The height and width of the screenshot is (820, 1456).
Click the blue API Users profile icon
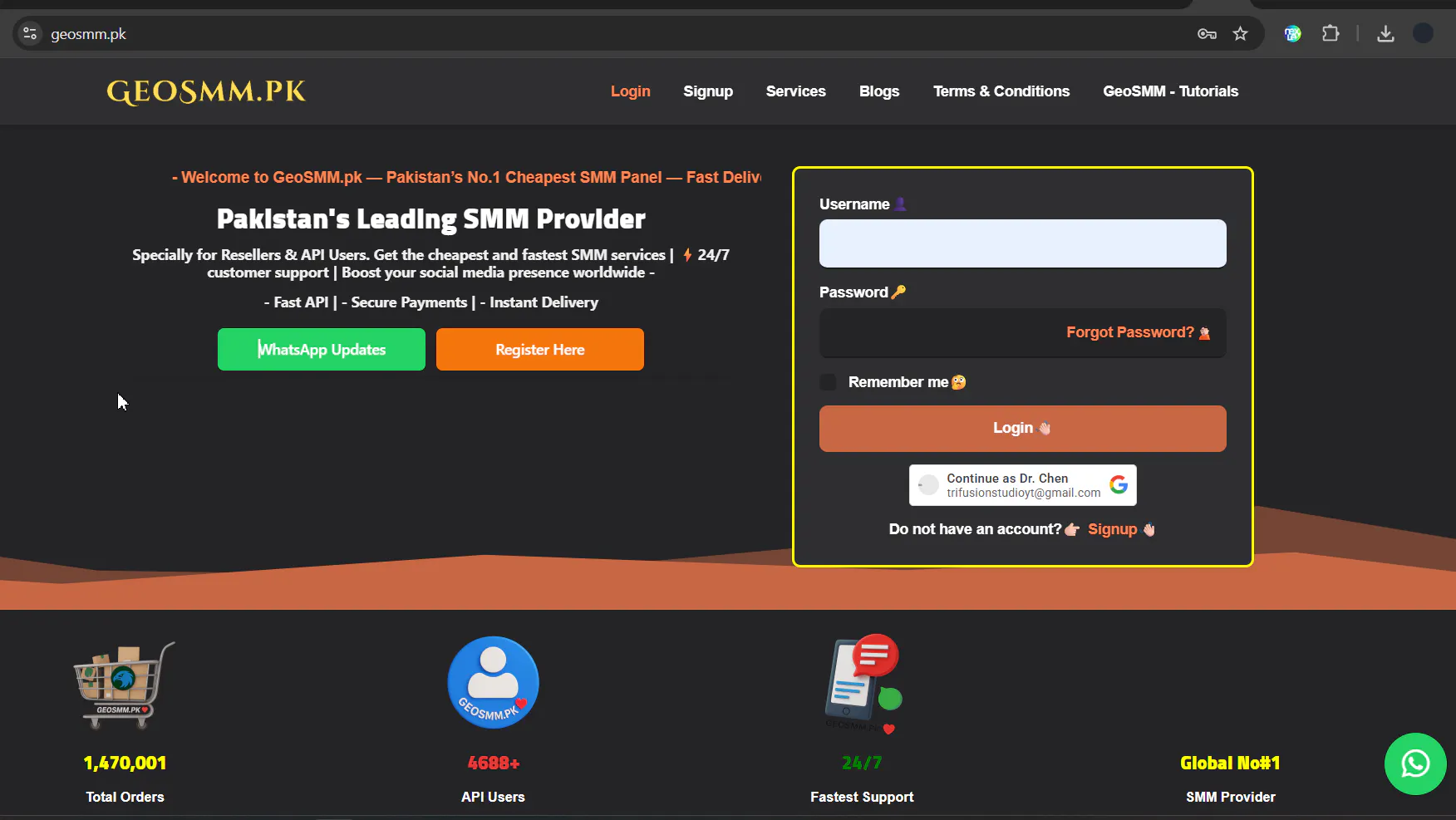click(494, 682)
